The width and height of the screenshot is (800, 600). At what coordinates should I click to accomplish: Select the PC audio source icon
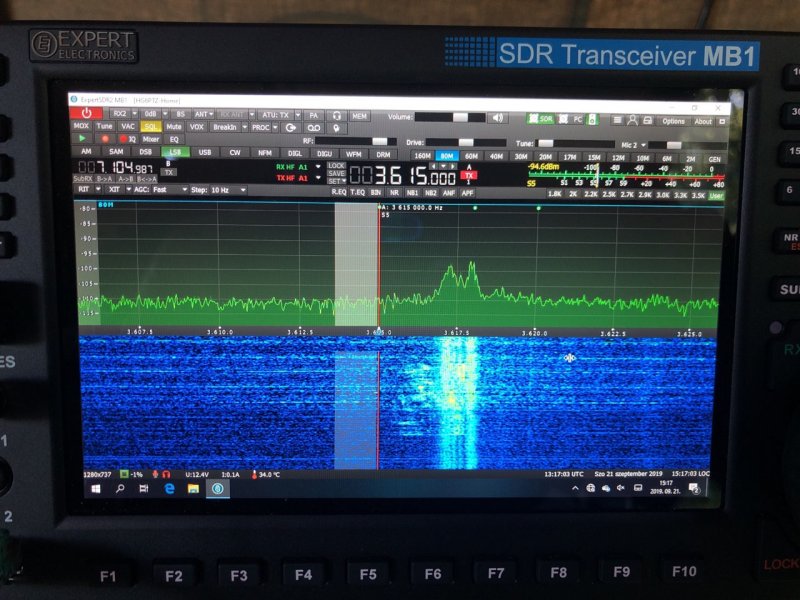pos(570,119)
